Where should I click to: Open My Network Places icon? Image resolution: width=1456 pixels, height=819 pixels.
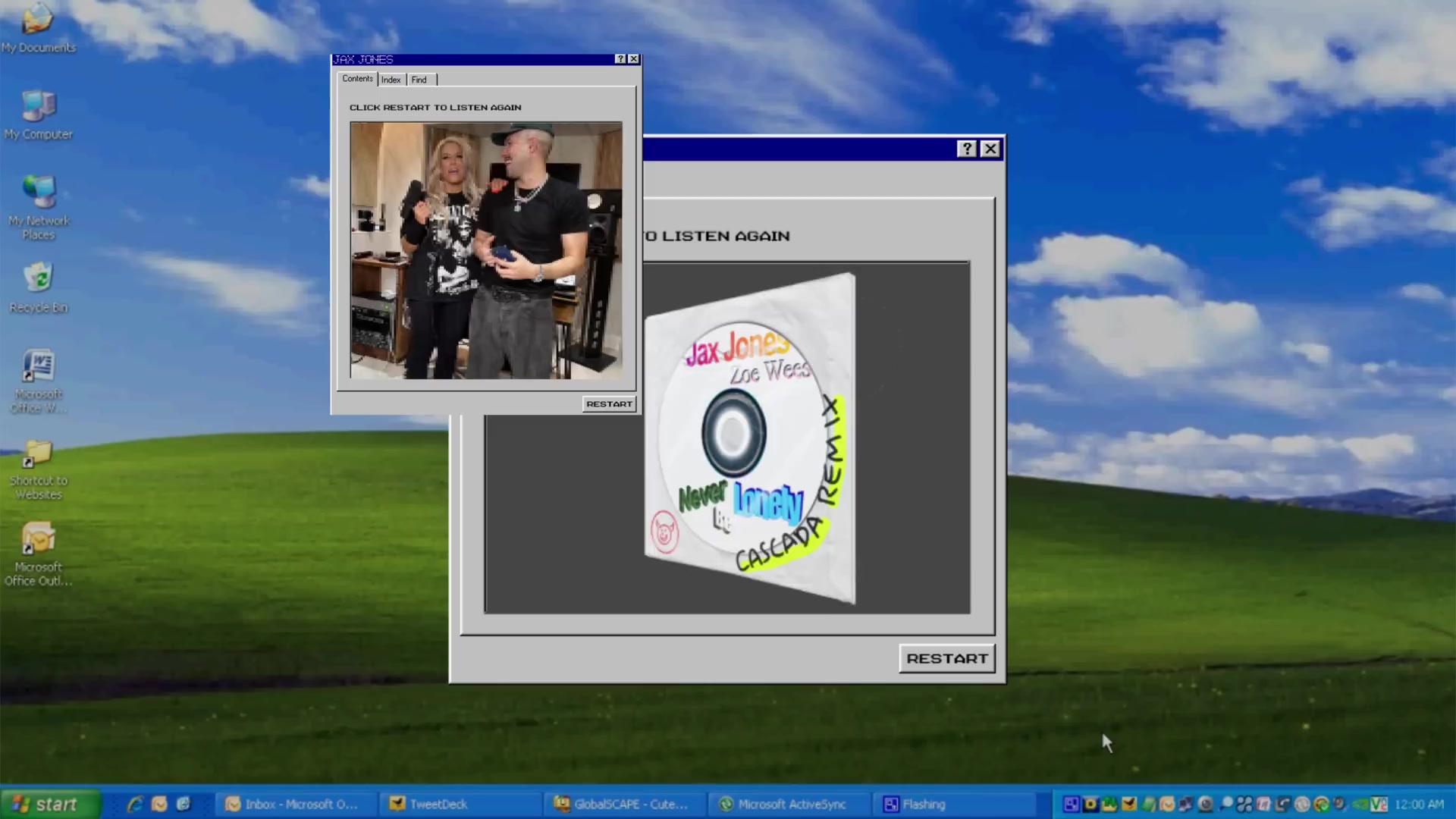pyautogui.click(x=38, y=208)
